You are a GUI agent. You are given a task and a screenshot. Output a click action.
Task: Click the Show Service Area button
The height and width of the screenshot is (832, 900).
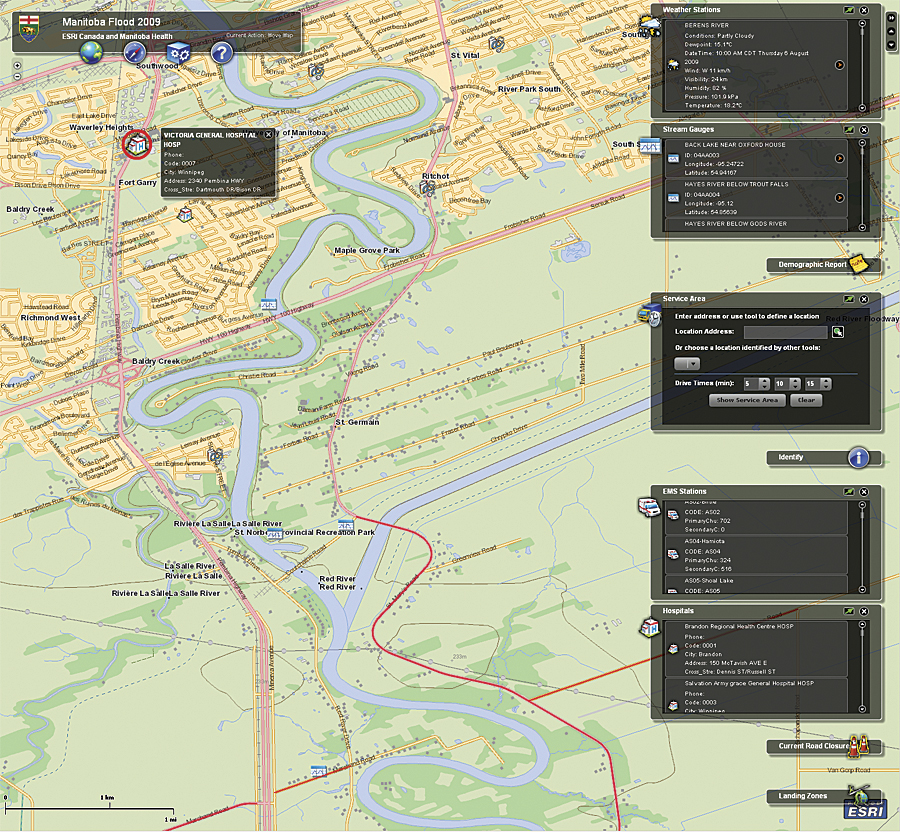(747, 401)
